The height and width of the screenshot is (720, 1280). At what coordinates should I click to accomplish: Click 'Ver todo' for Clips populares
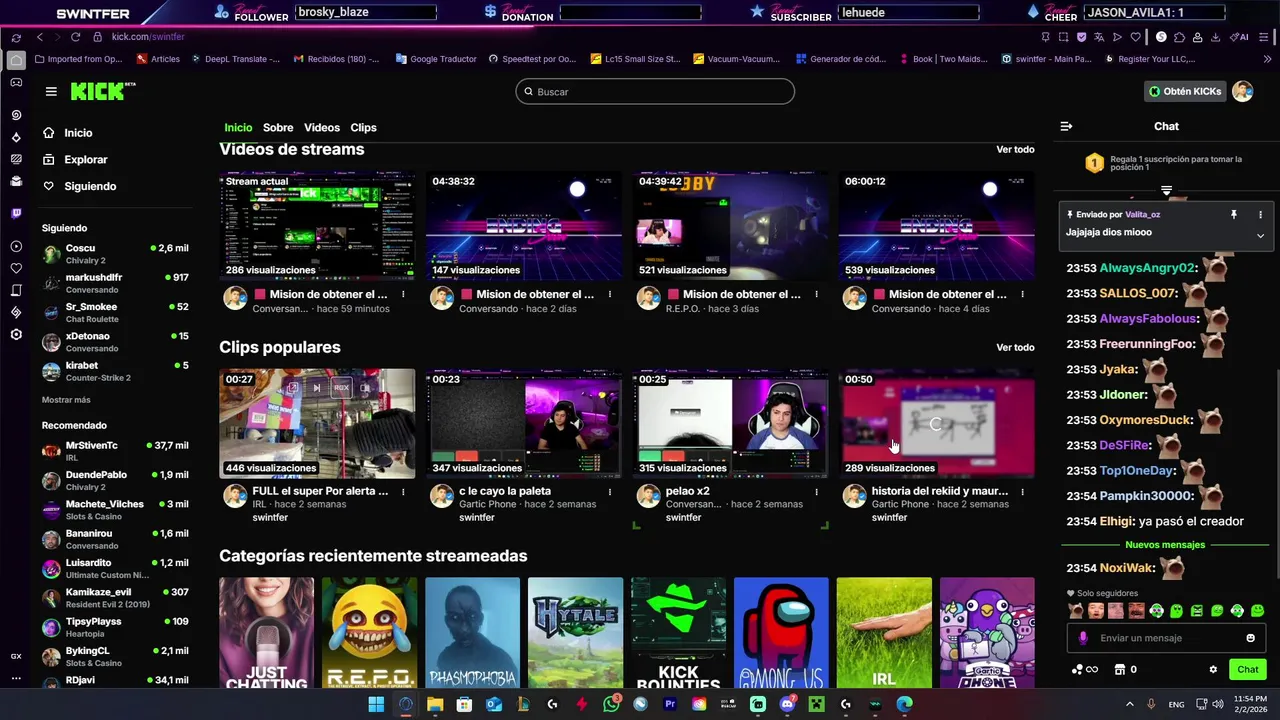tap(1015, 348)
